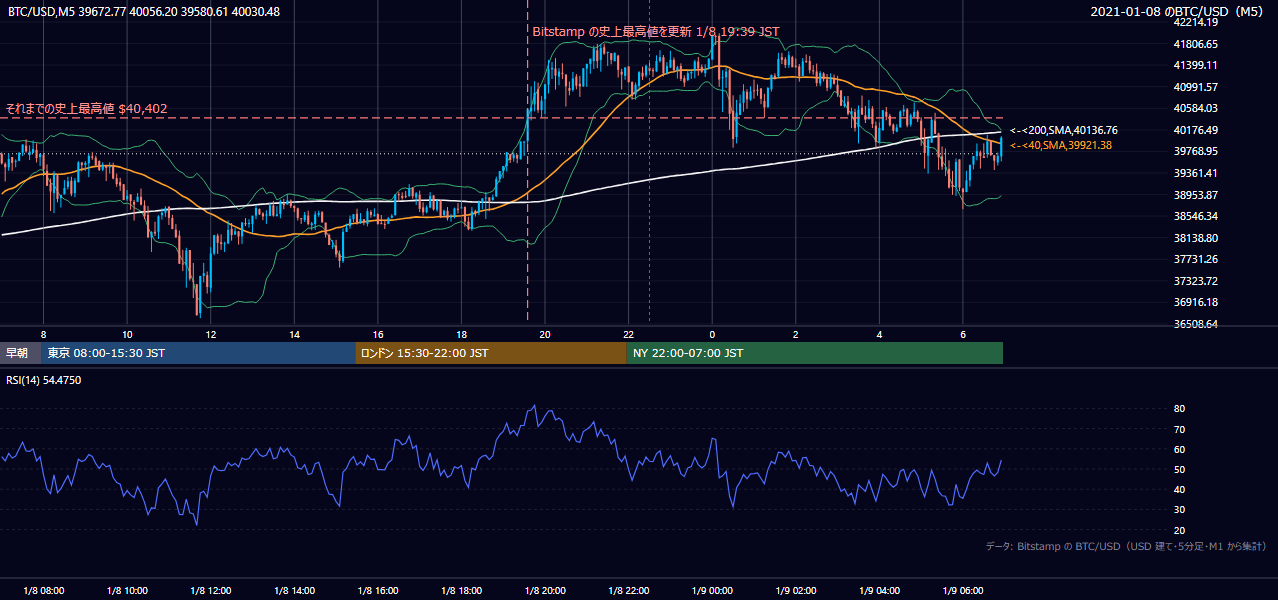Click the 200 SMA value label 40136.76
Screen dimensions: 1278x600
[1063, 130]
